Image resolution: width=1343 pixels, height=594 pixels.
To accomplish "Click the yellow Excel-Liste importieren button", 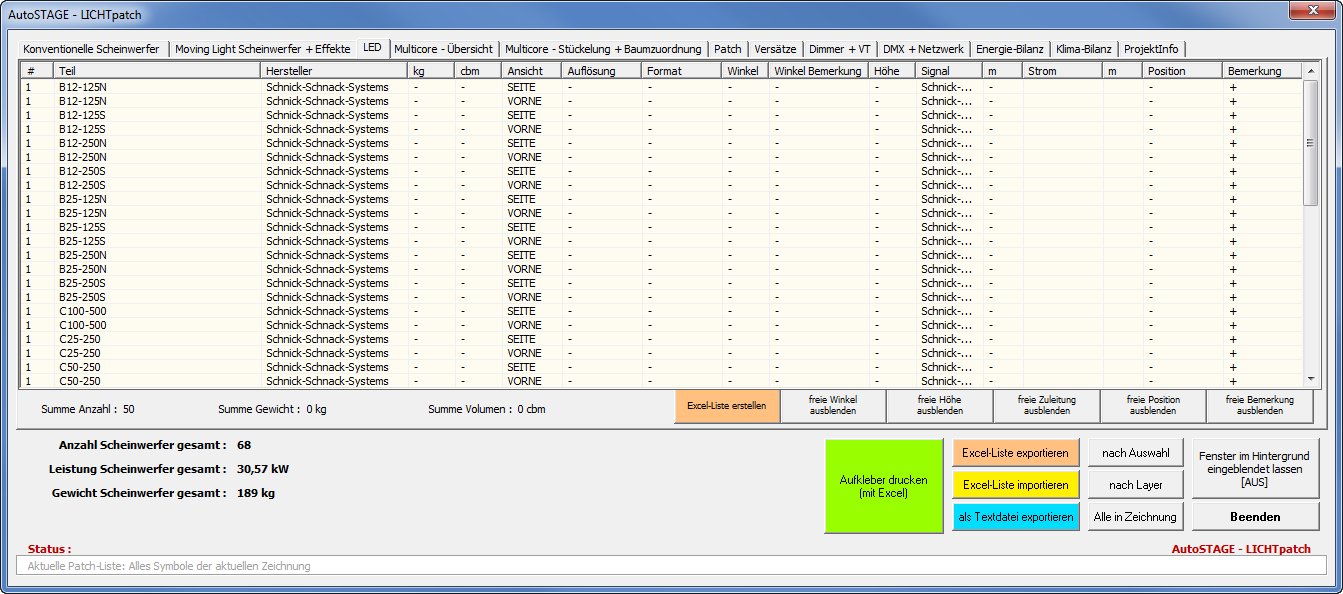I will 1015,485.
